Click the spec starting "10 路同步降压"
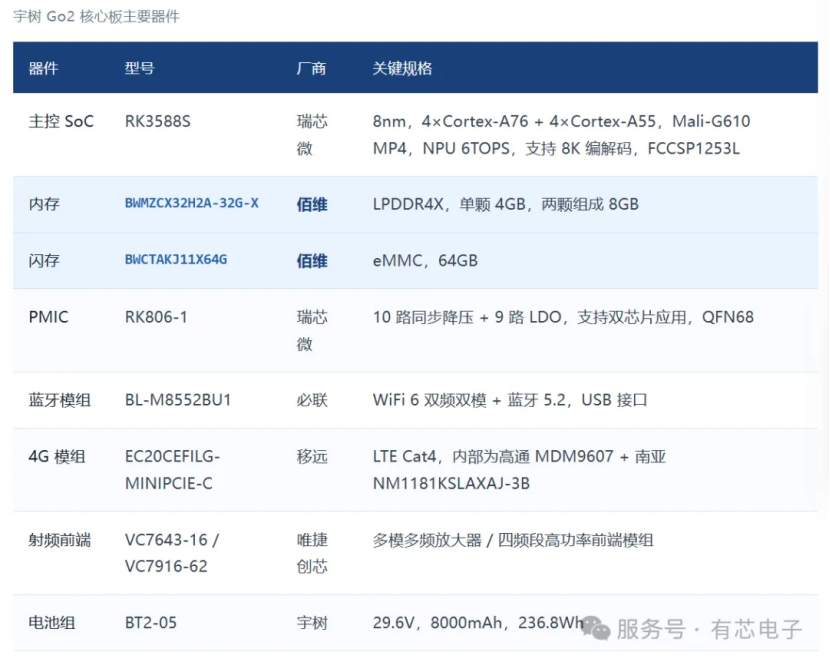The height and width of the screenshot is (662, 830). 563,317
